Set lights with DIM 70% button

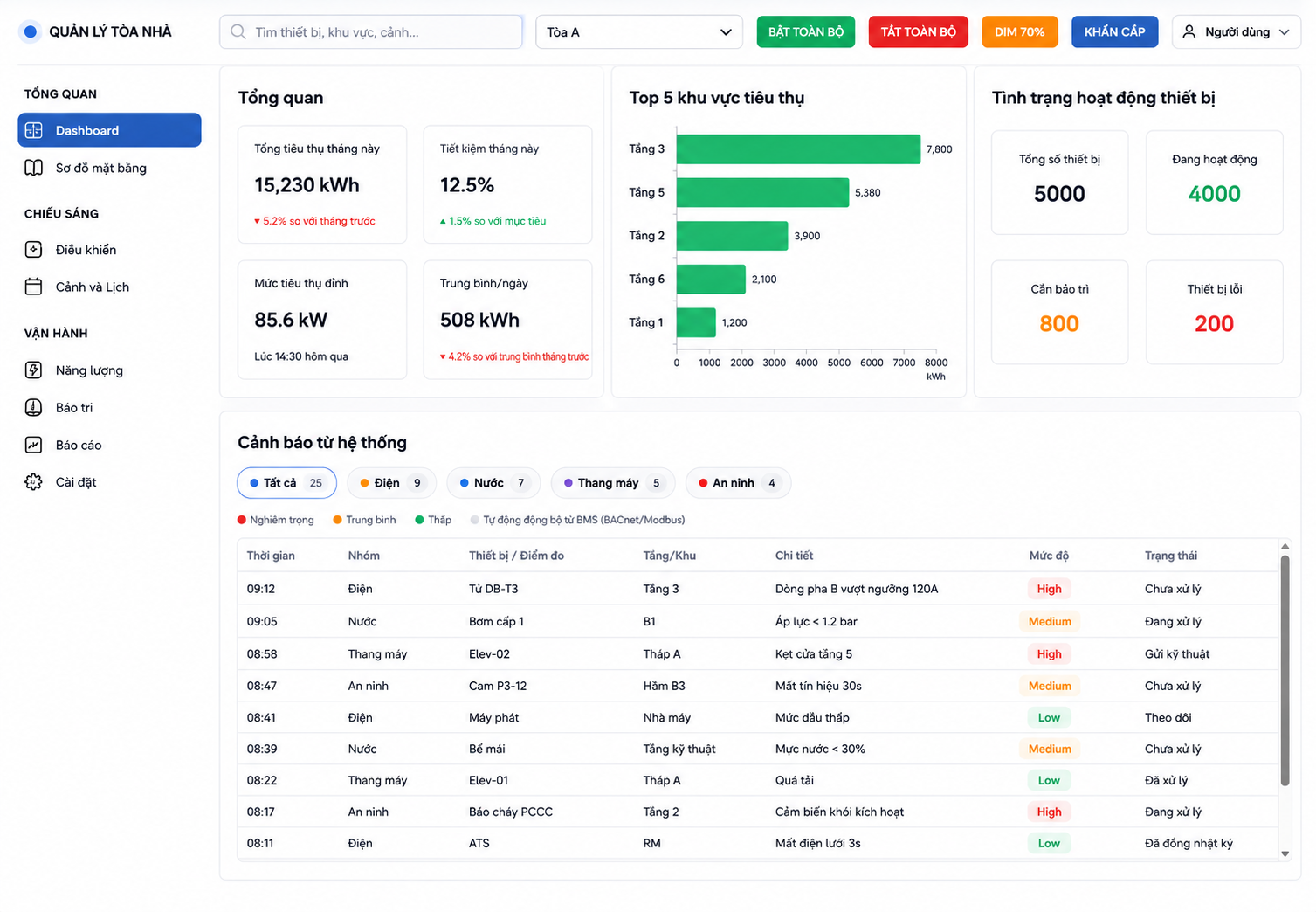click(1020, 32)
